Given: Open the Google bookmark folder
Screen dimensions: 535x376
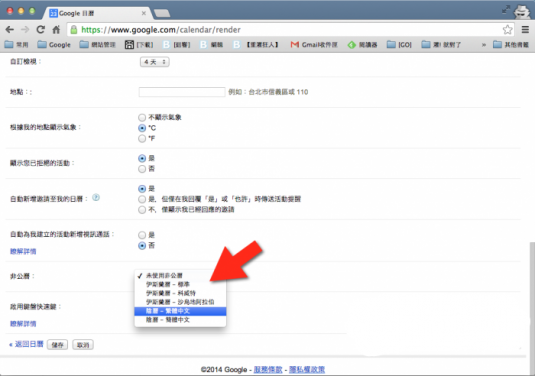Looking at the screenshot, I should [x=54, y=45].
